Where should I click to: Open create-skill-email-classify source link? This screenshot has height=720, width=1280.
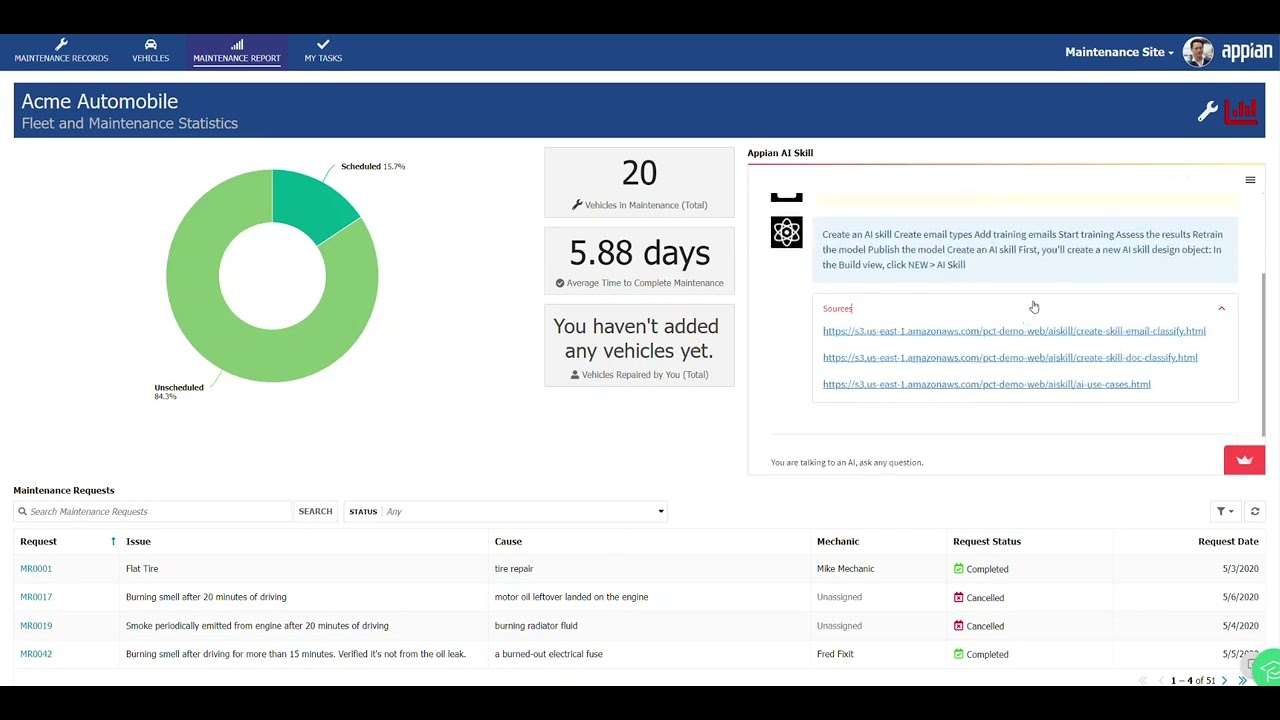(1014, 331)
